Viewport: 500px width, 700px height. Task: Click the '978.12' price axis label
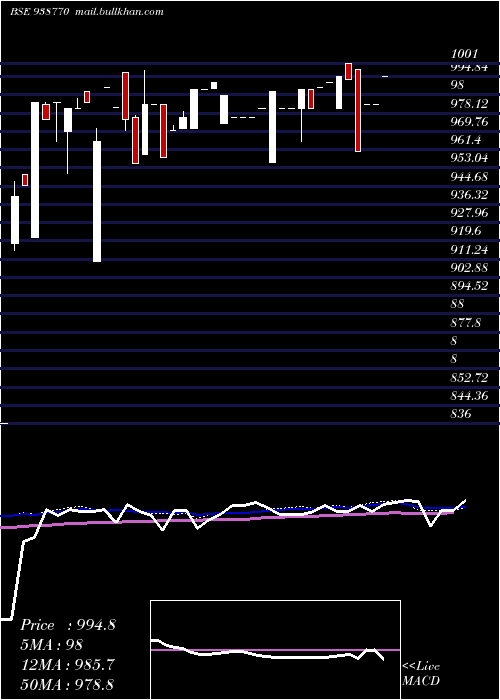tap(469, 104)
